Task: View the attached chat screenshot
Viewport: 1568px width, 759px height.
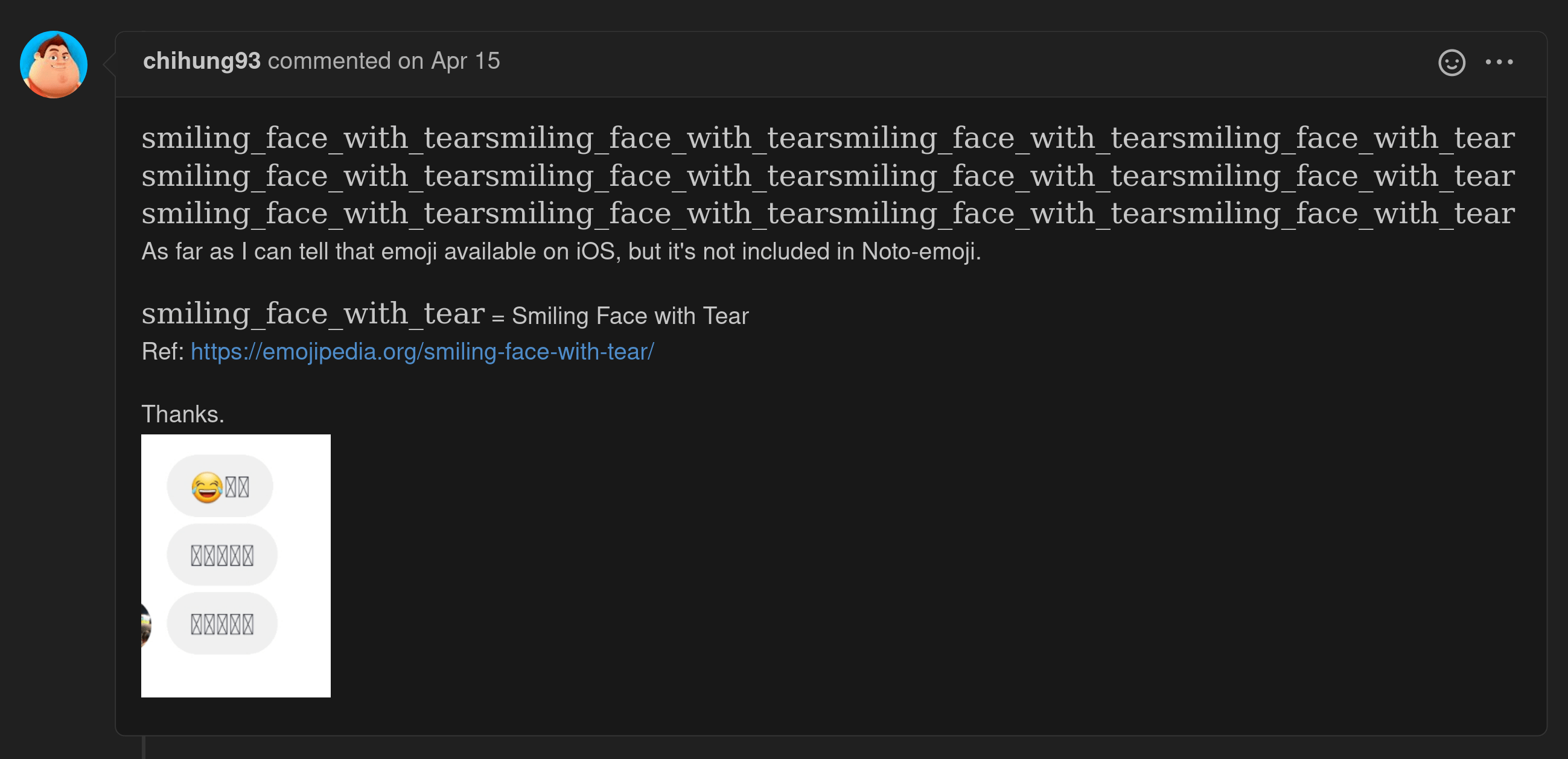Action: 235,565
